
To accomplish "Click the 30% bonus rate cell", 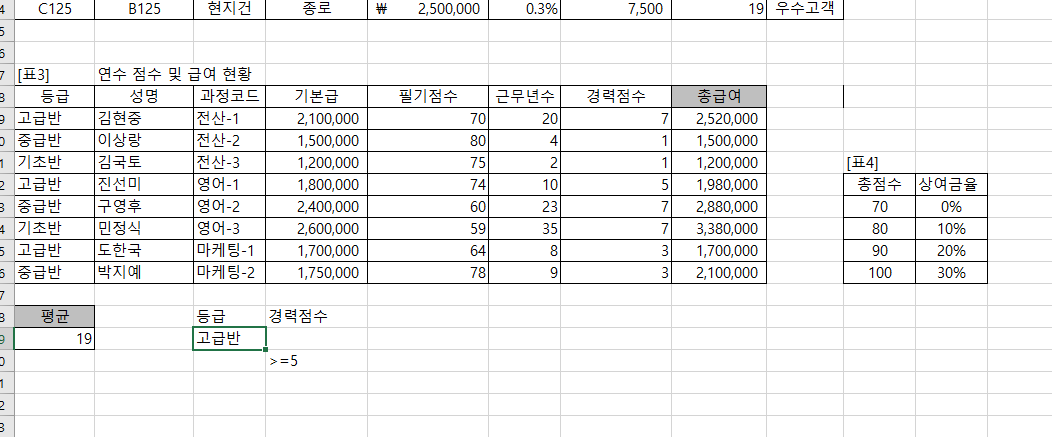I will click(952, 272).
